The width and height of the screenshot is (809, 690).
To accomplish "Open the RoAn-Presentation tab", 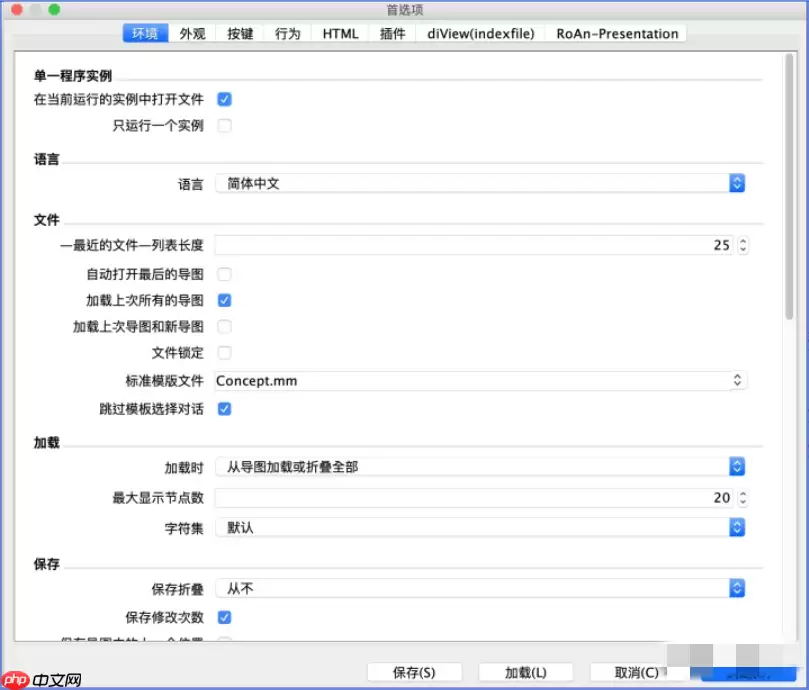I will (x=614, y=33).
